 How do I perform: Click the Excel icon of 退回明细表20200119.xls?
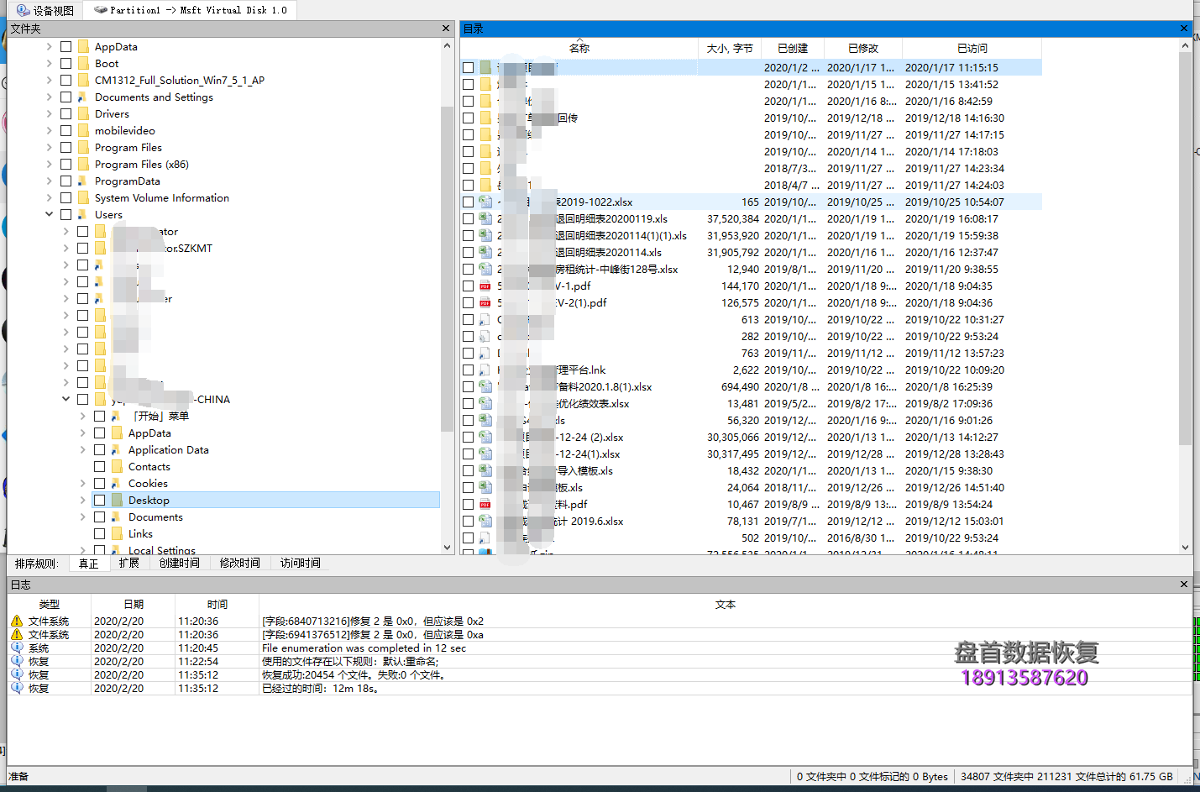485,219
